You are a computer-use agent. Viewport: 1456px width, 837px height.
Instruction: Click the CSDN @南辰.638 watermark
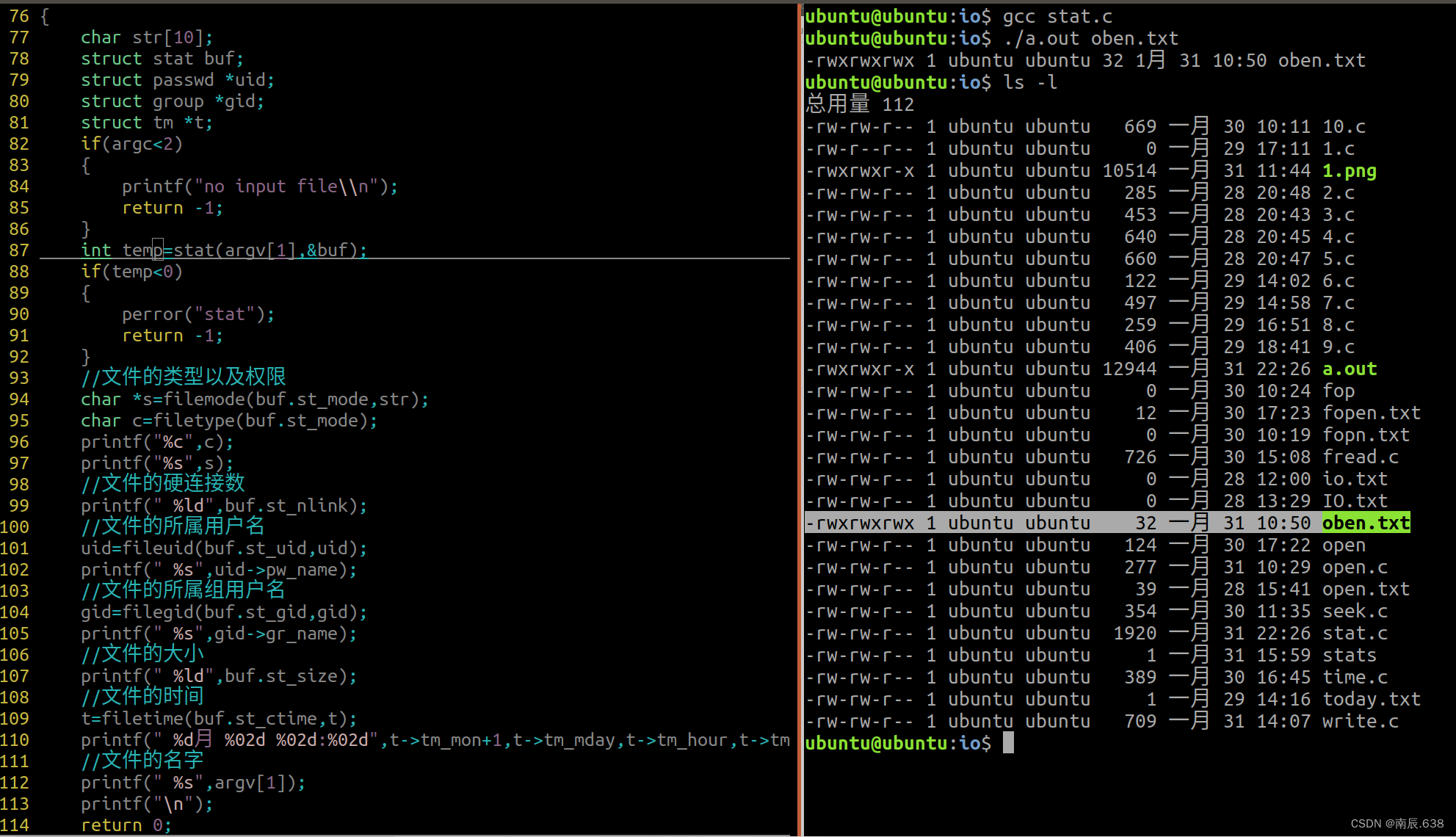[1397, 824]
